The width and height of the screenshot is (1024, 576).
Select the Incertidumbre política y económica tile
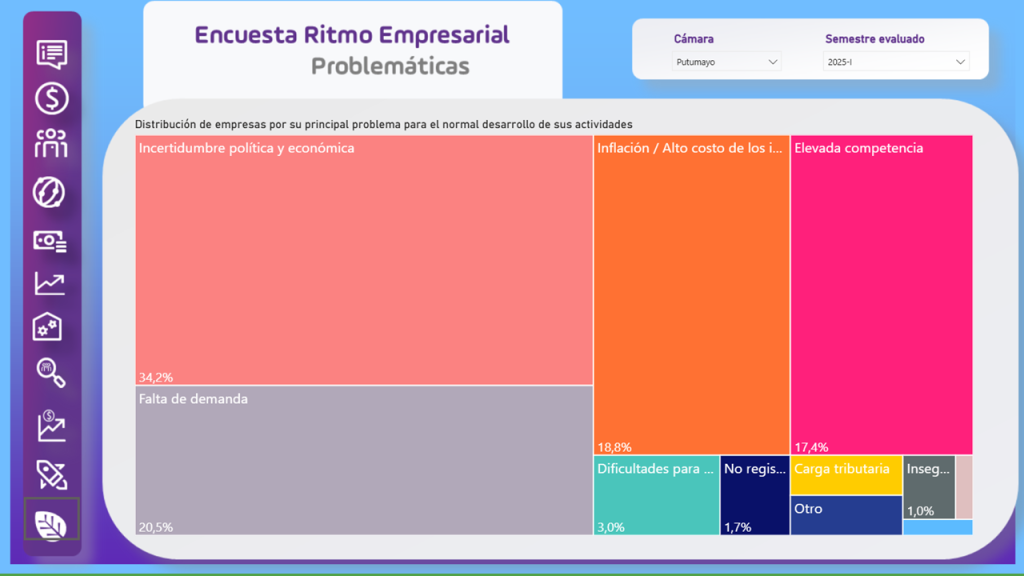[x=364, y=260]
